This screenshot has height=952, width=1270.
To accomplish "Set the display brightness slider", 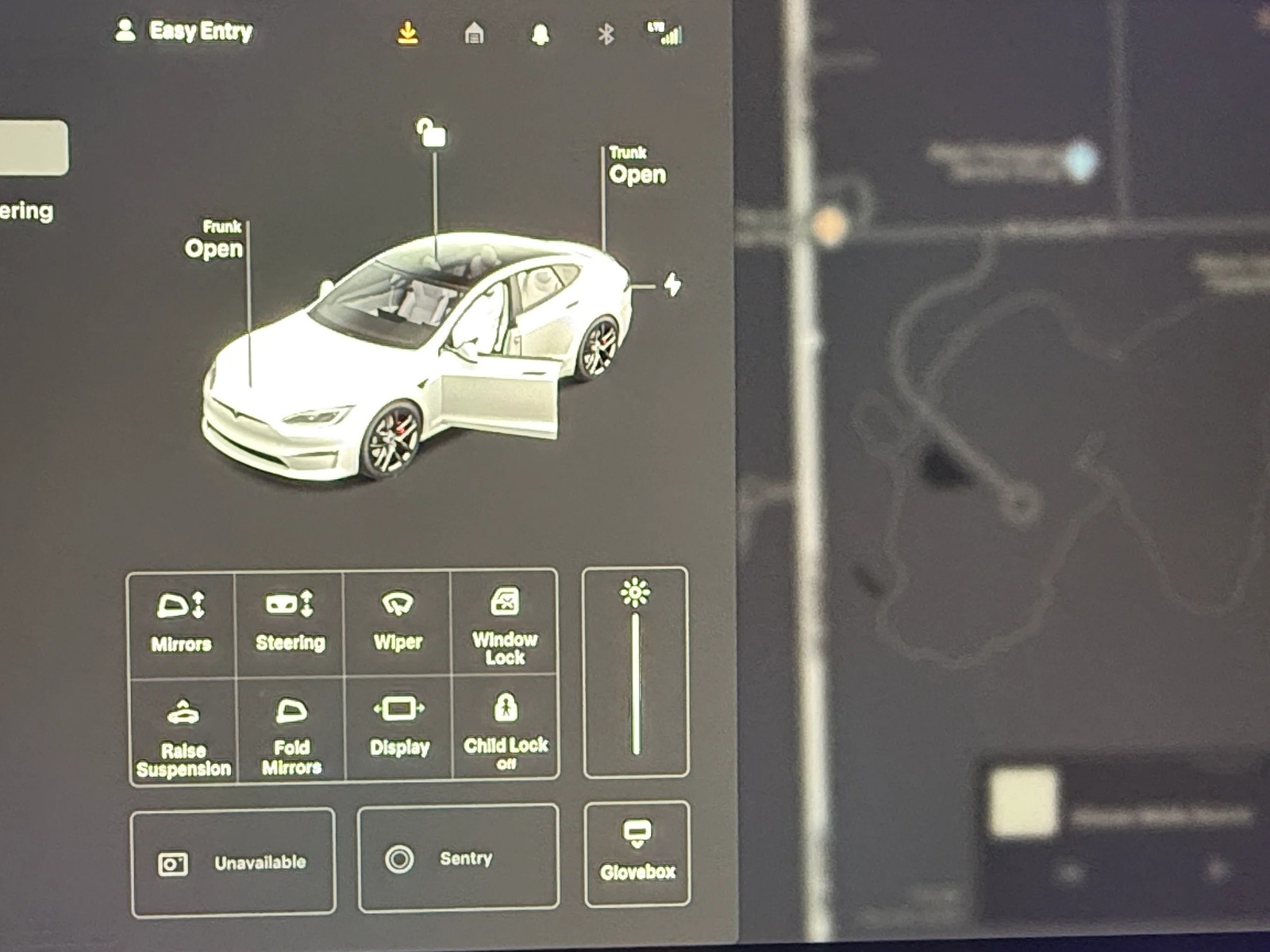I will (x=636, y=683).
